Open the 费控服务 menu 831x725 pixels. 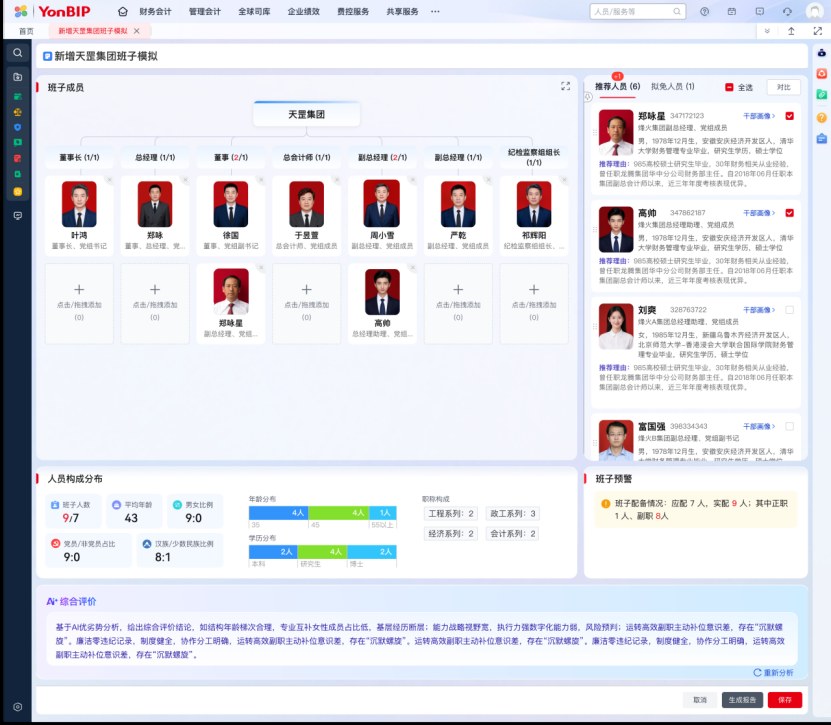[x=353, y=11]
